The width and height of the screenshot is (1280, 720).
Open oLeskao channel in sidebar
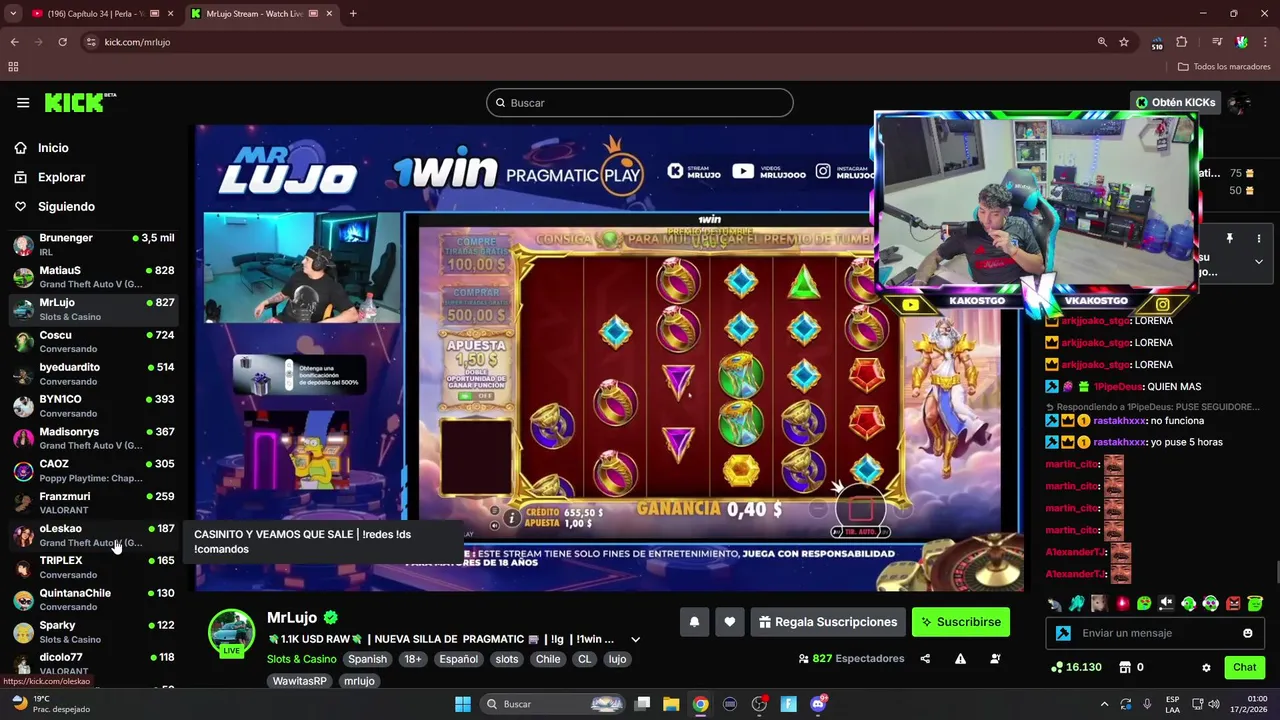pos(94,535)
